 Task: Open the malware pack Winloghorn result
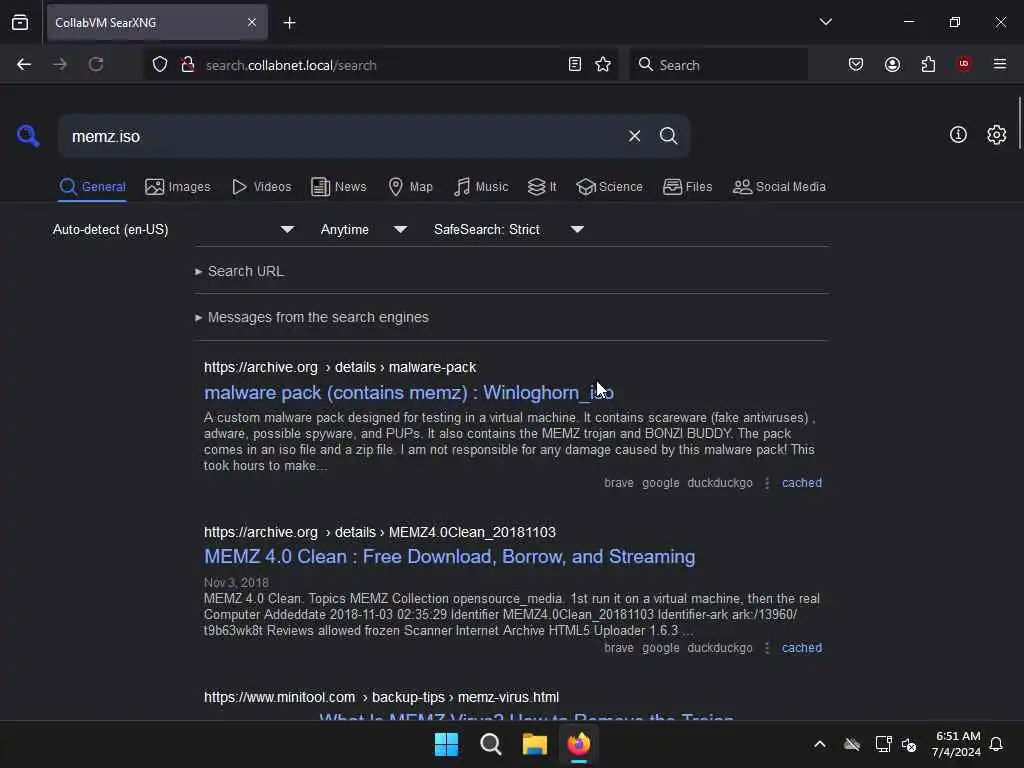point(409,392)
